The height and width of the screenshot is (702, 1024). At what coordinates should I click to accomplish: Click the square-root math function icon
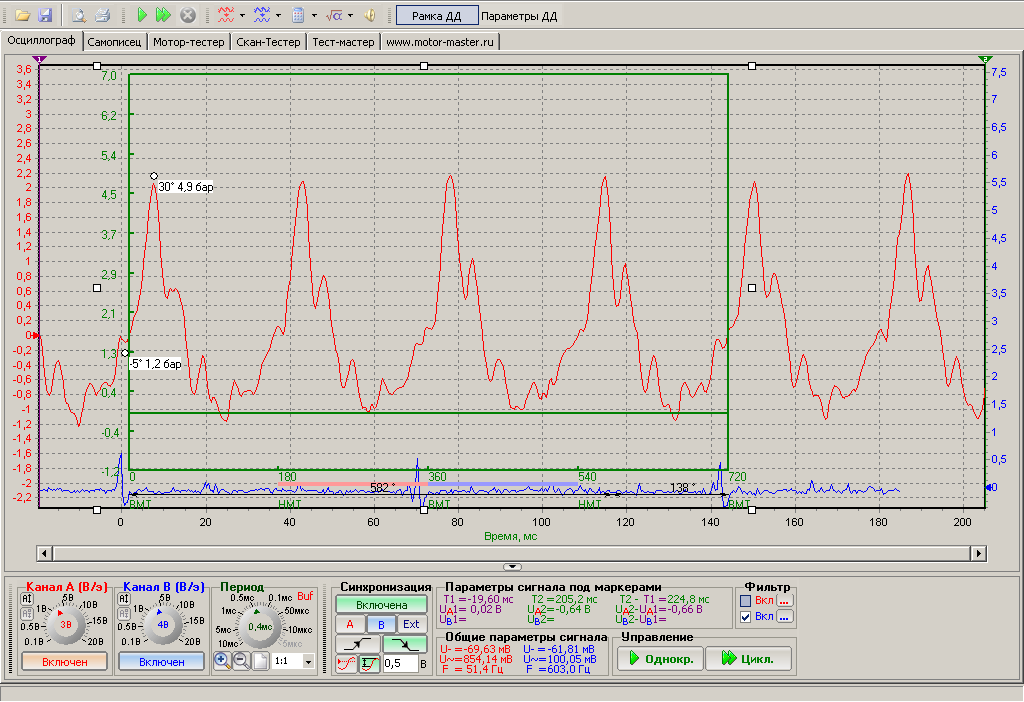334,15
